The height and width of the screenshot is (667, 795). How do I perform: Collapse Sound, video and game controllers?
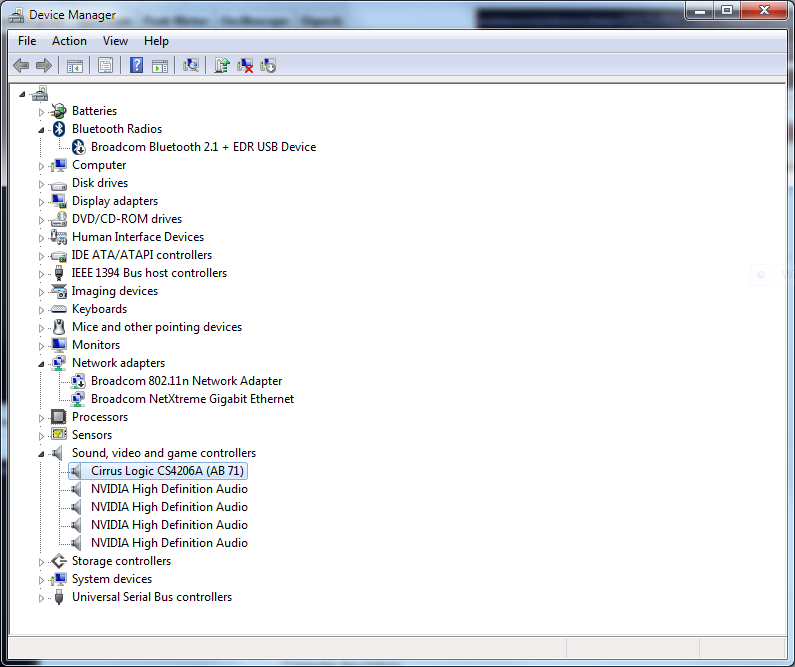(42, 453)
